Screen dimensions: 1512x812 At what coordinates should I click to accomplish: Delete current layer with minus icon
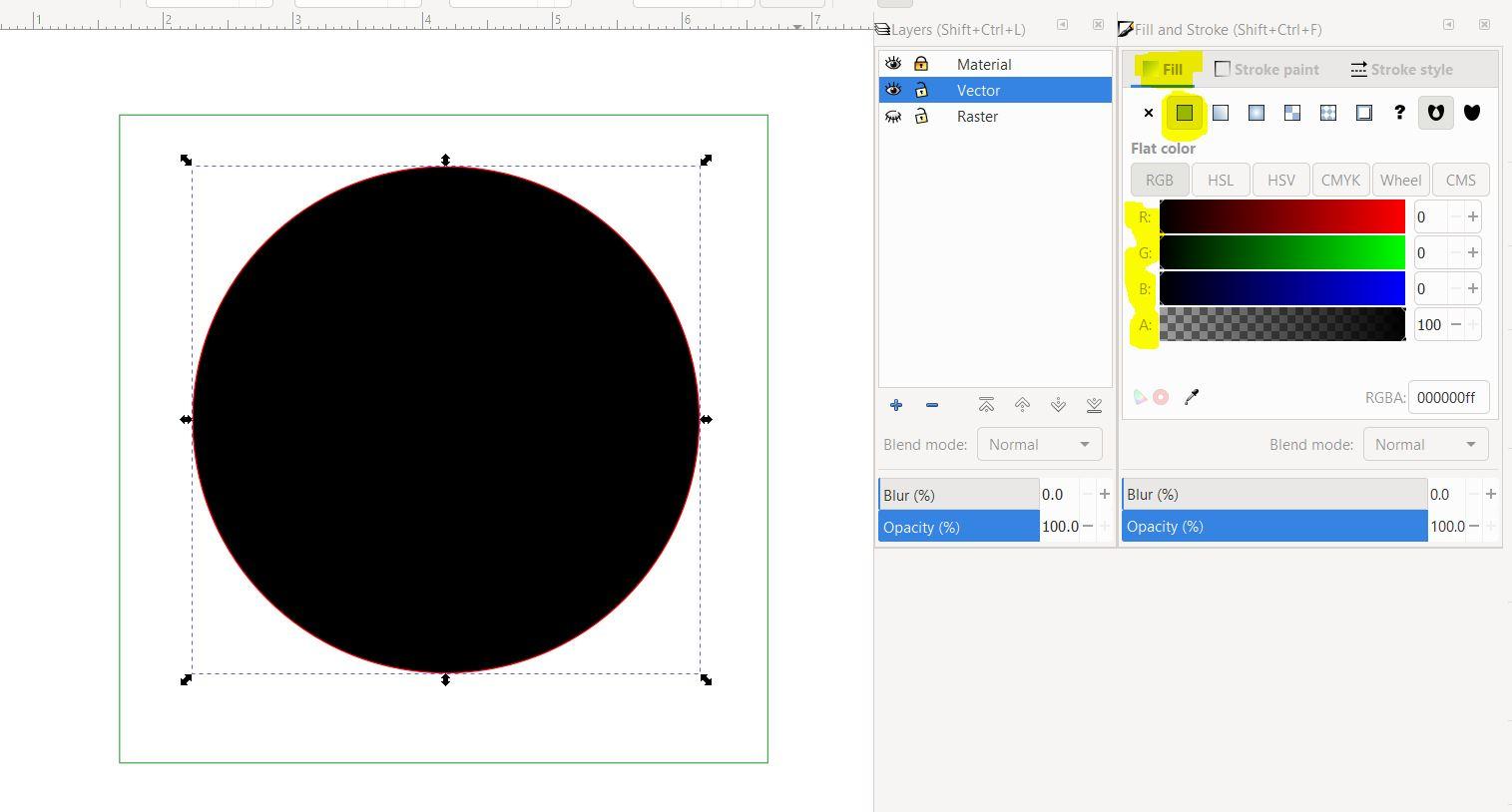tap(932, 405)
